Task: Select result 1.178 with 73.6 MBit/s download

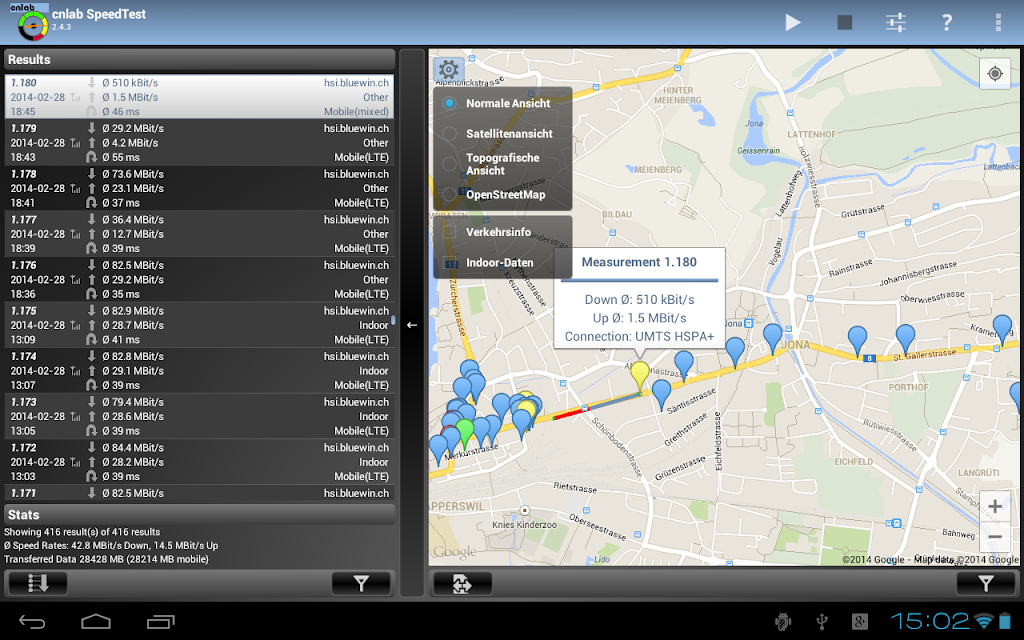Action: pos(199,188)
